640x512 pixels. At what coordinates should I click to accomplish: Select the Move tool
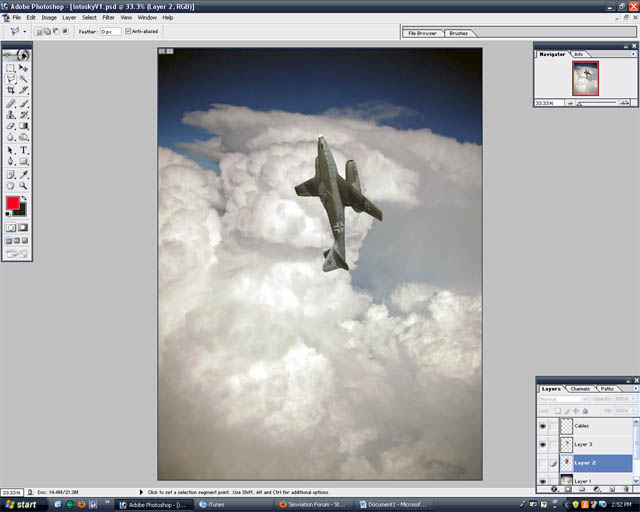tap(24, 68)
